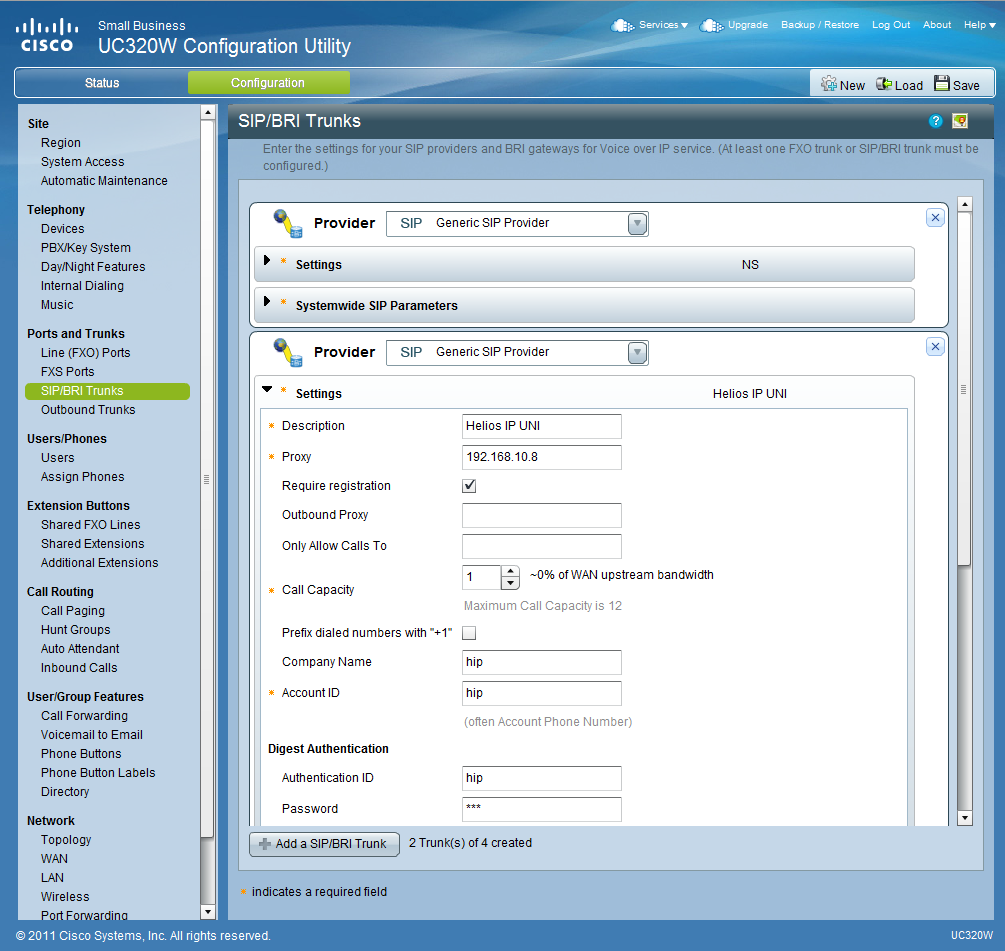
Task: Click the New configuration icon
Action: (829, 85)
